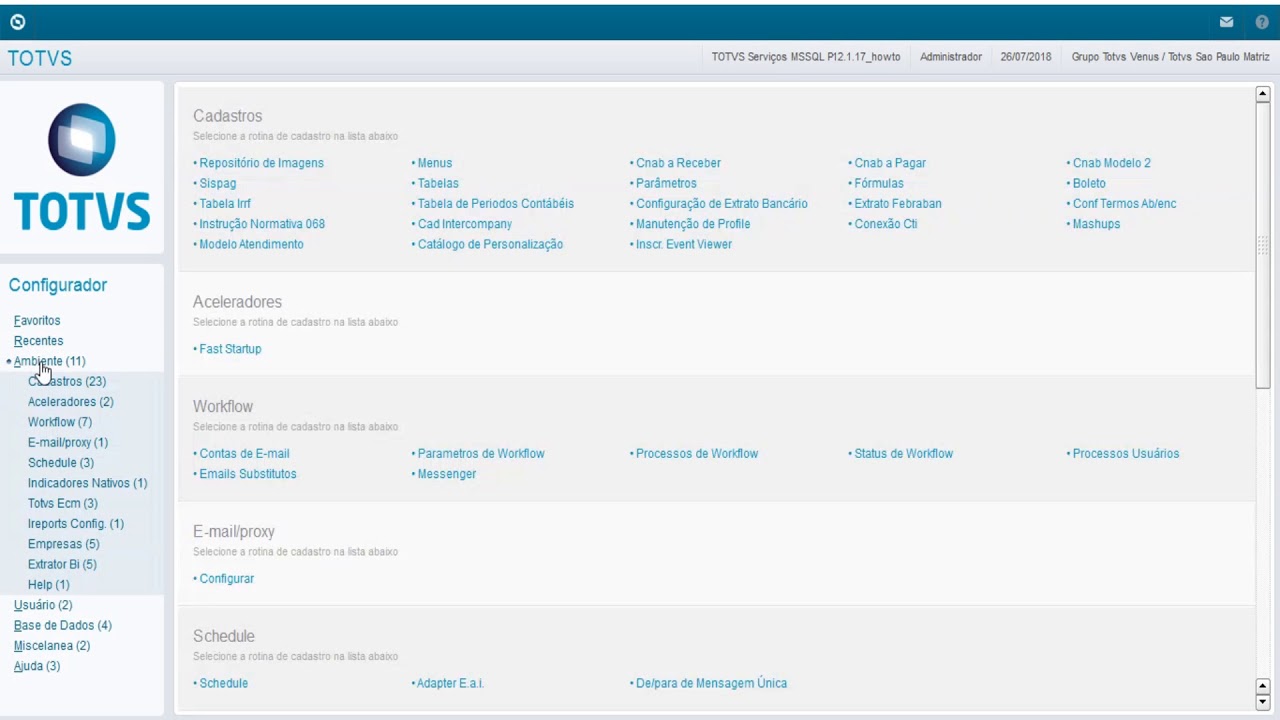Click the help question mark icon

coord(1262,22)
